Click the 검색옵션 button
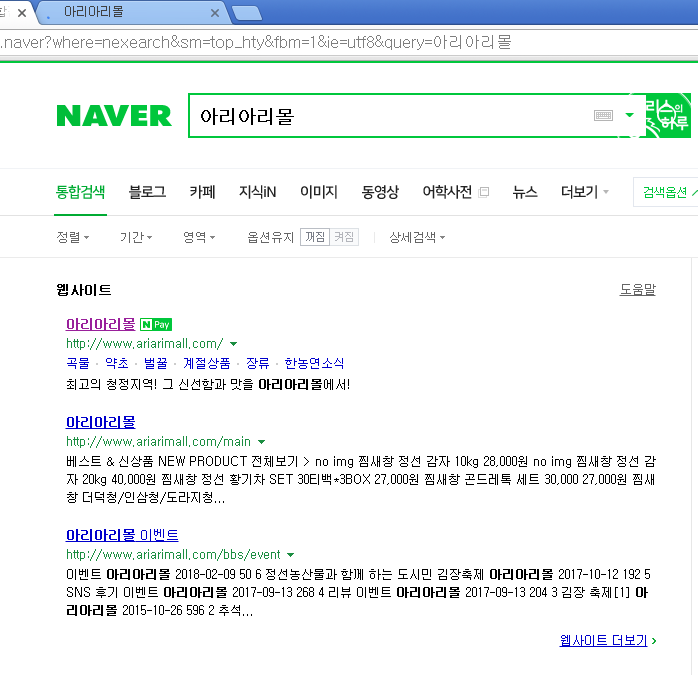The image size is (698, 675). 666,192
